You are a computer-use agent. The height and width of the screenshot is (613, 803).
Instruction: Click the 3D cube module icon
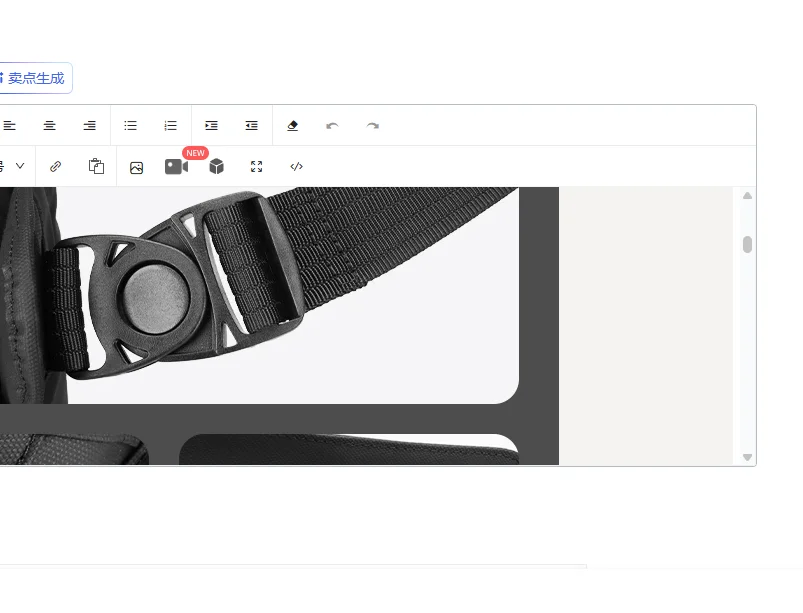coord(217,166)
